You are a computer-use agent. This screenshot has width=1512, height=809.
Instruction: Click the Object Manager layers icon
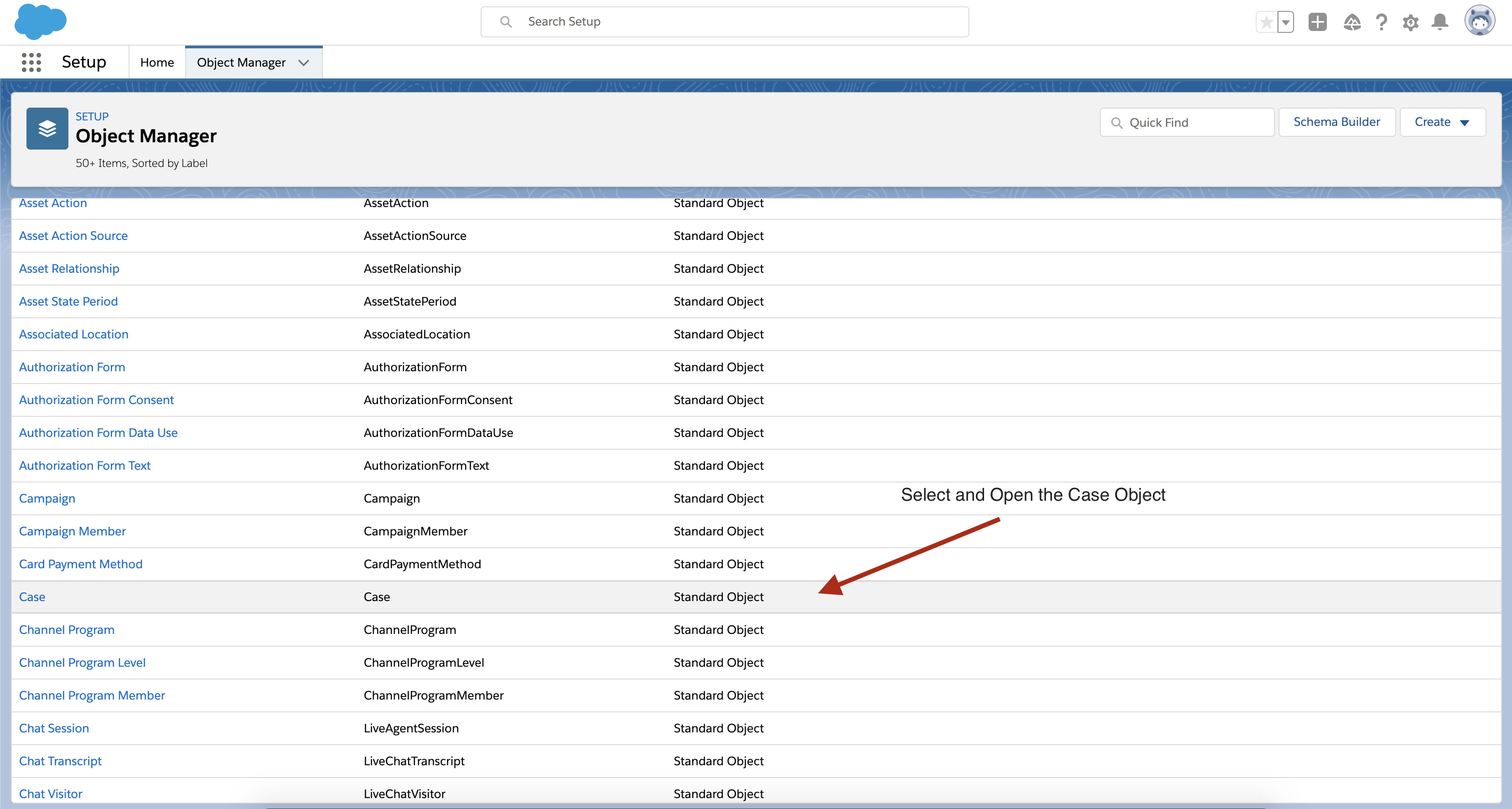coord(47,129)
